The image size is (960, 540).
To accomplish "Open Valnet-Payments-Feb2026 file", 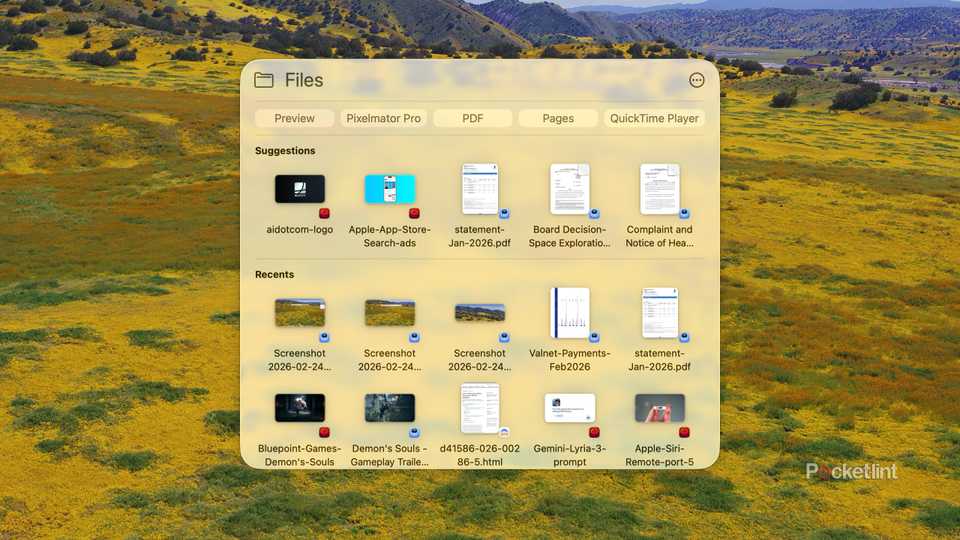I will [569, 313].
